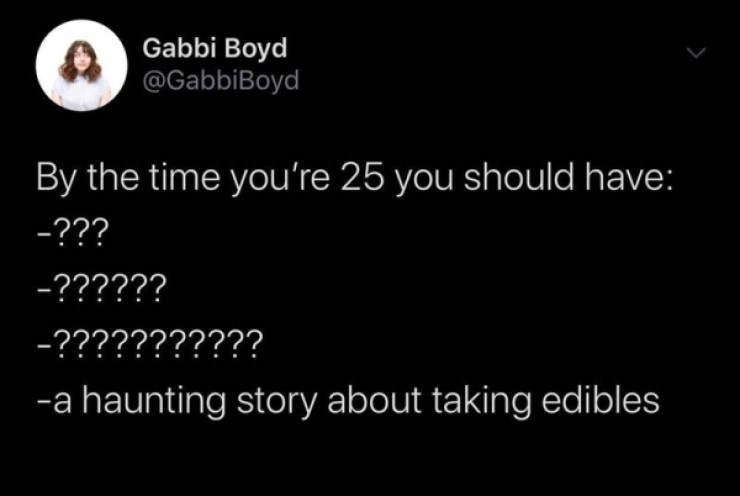Click the word "the" in the first line

(112, 180)
